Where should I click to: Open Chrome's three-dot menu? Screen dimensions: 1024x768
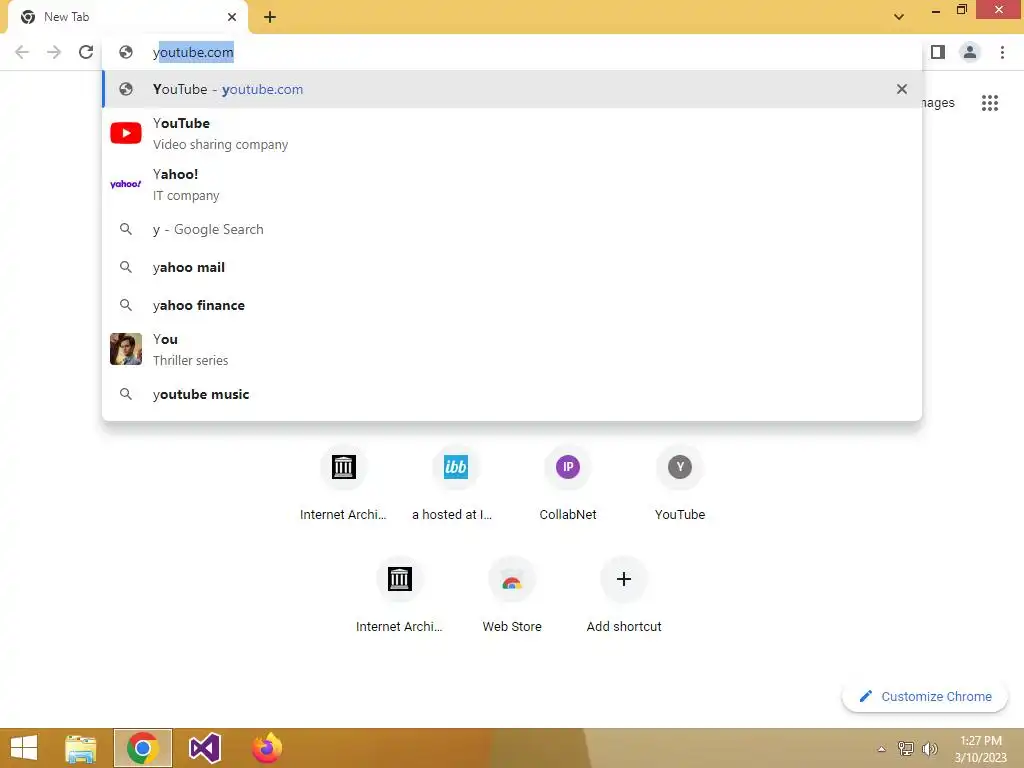coord(1002,52)
